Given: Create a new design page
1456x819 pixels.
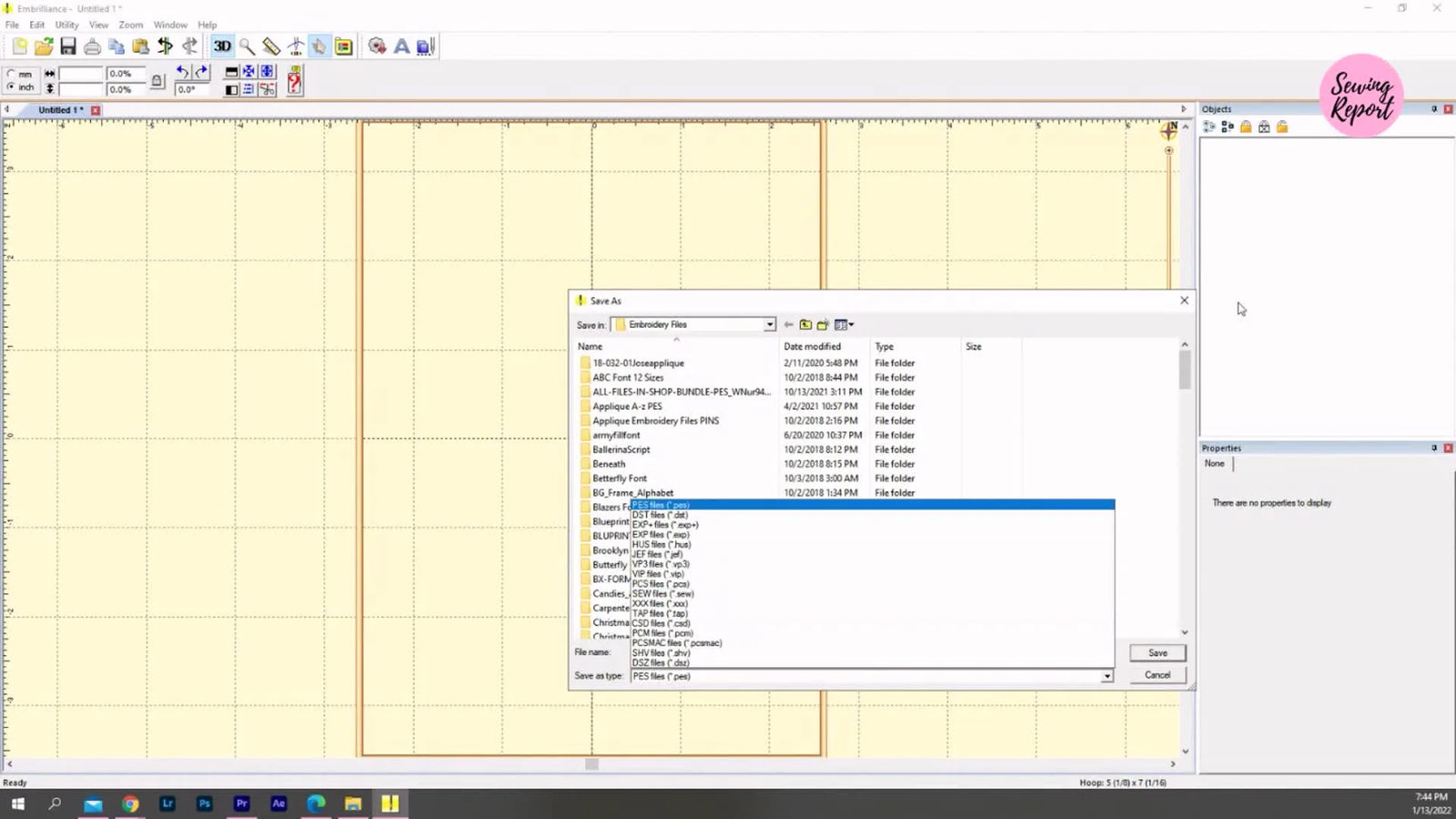Looking at the screenshot, I should tap(19, 46).
